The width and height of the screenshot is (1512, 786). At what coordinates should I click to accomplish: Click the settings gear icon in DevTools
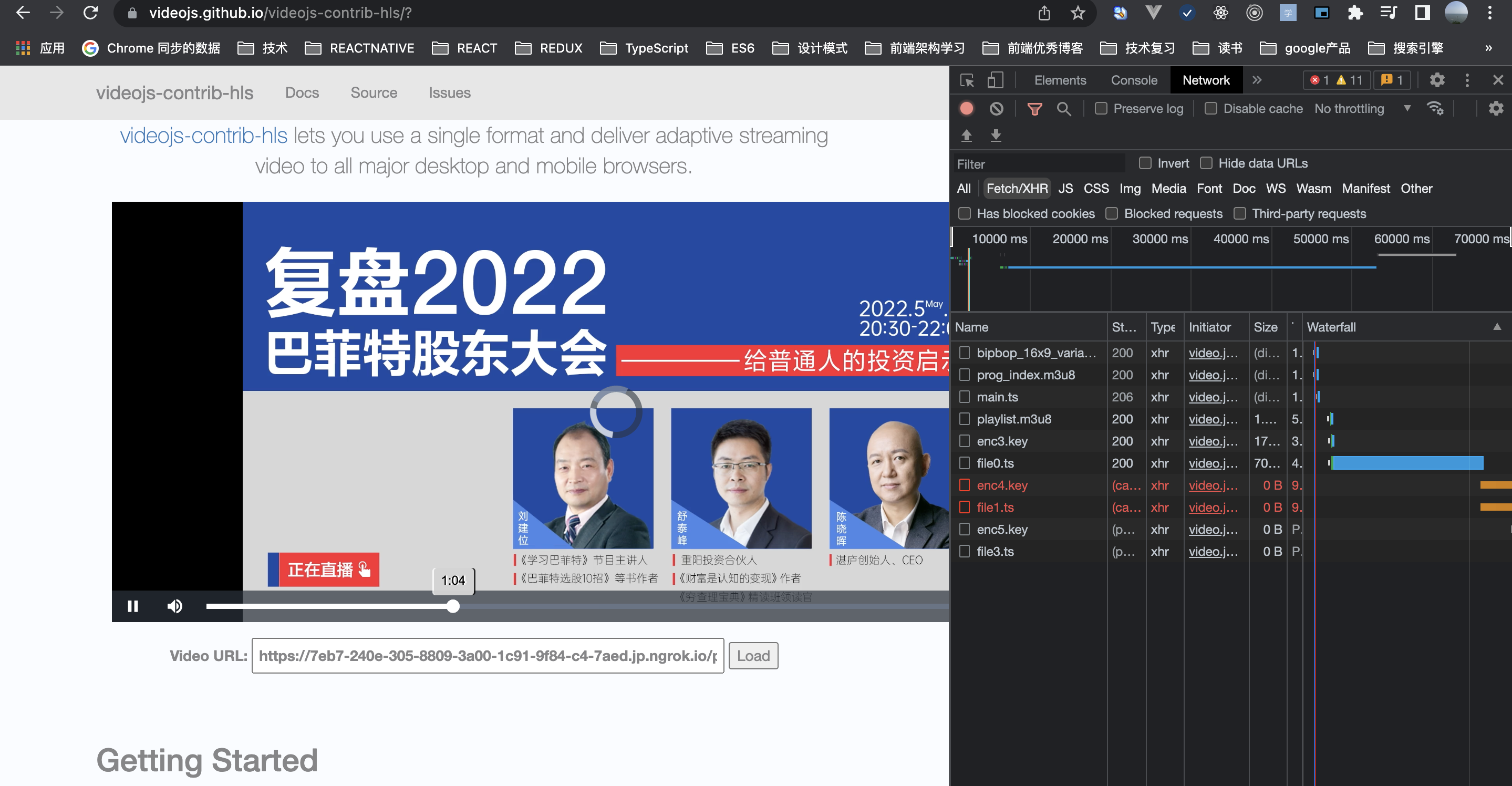click(1437, 80)
